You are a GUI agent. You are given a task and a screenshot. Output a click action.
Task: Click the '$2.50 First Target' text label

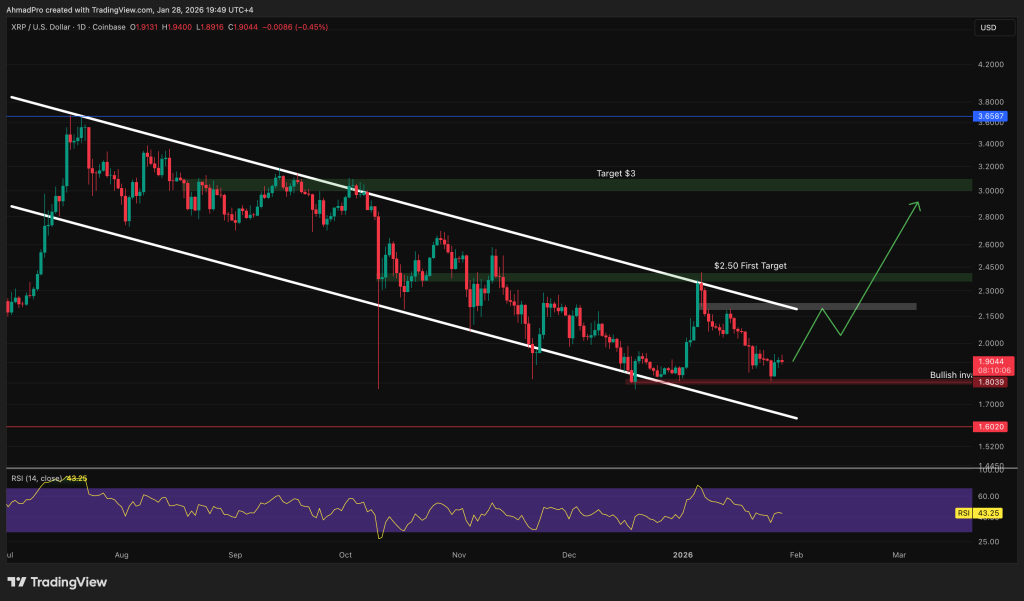click(750, 266)
